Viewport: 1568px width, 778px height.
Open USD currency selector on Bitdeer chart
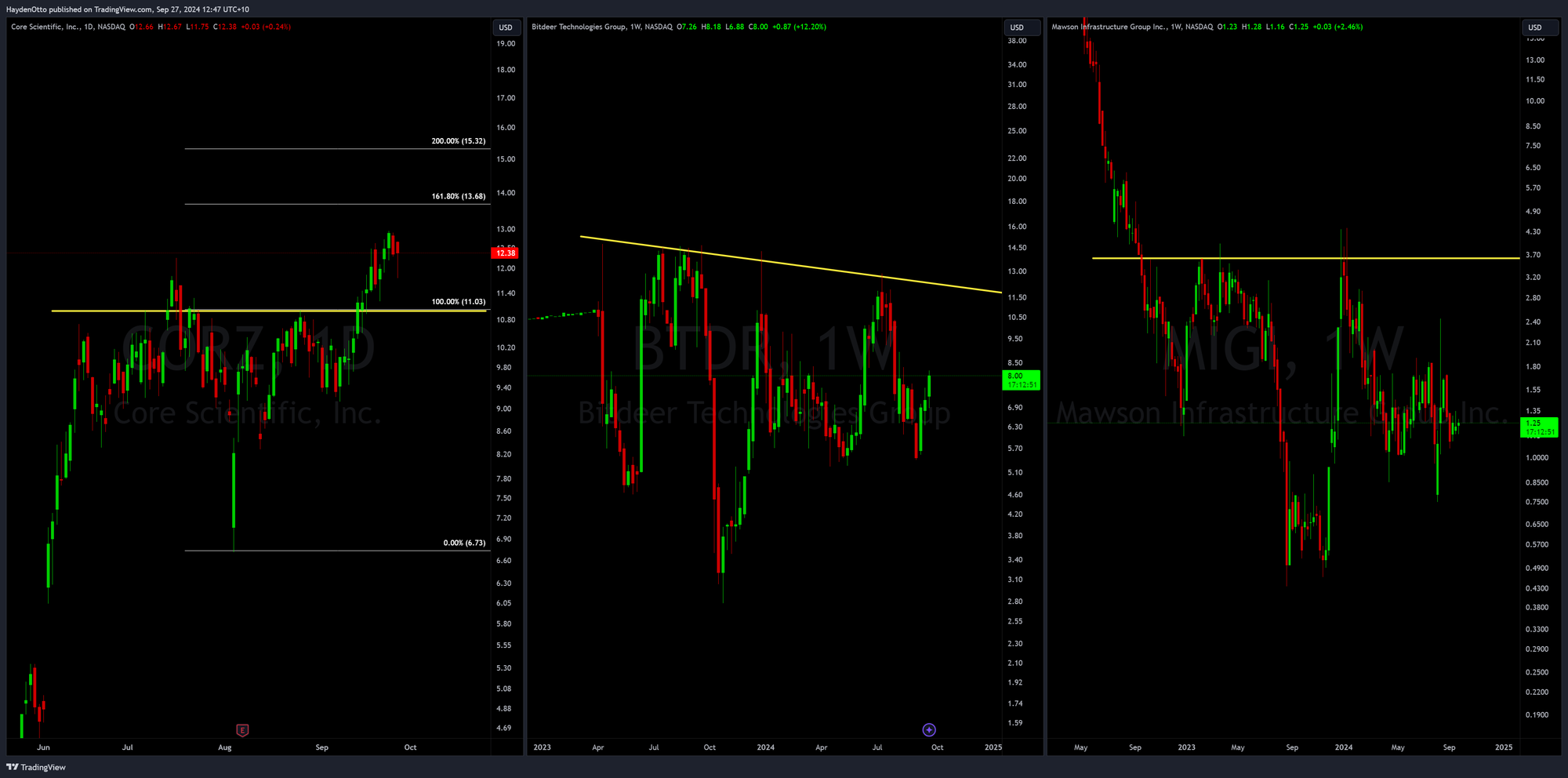point(1017,27)
